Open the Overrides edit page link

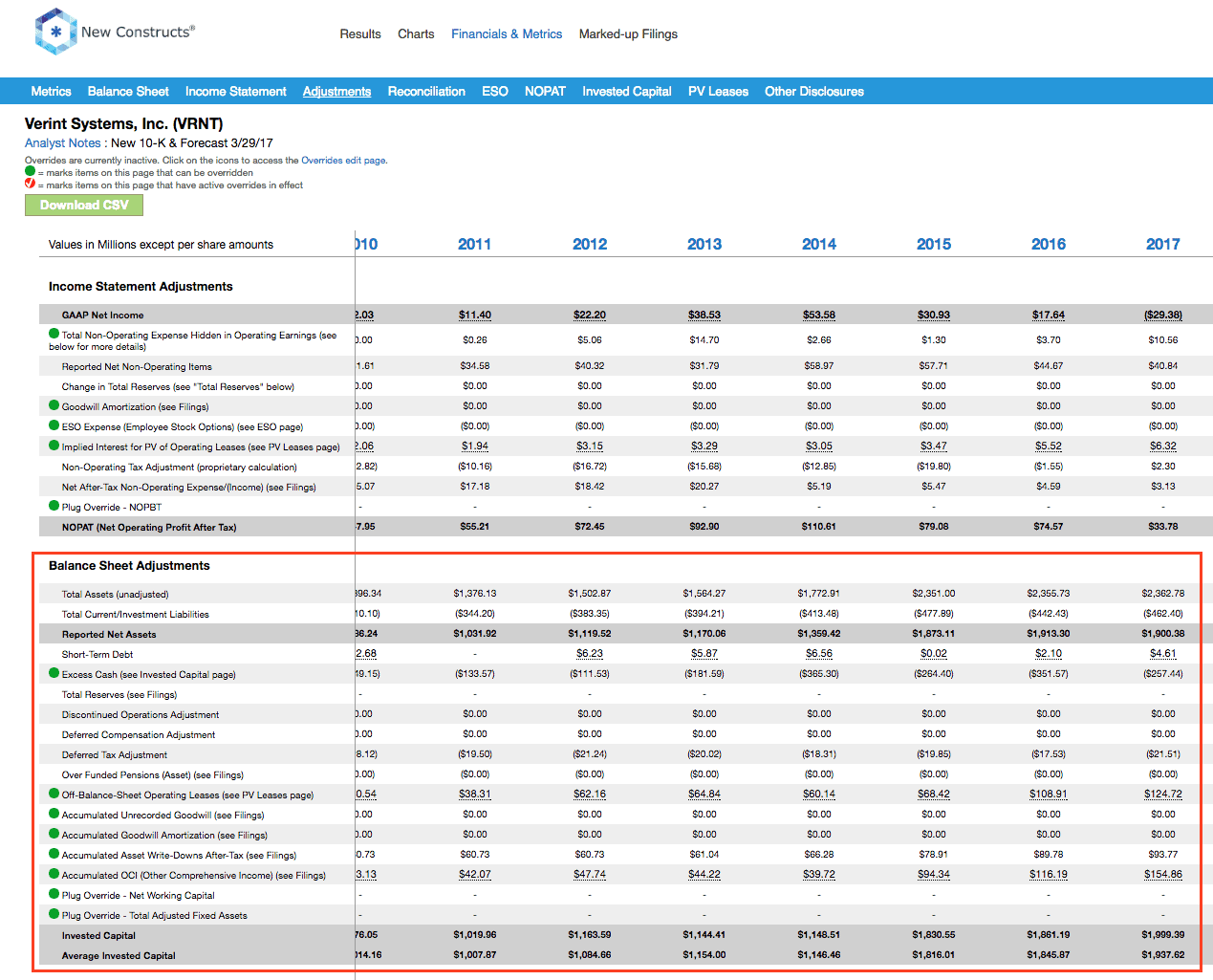[343, 161]
